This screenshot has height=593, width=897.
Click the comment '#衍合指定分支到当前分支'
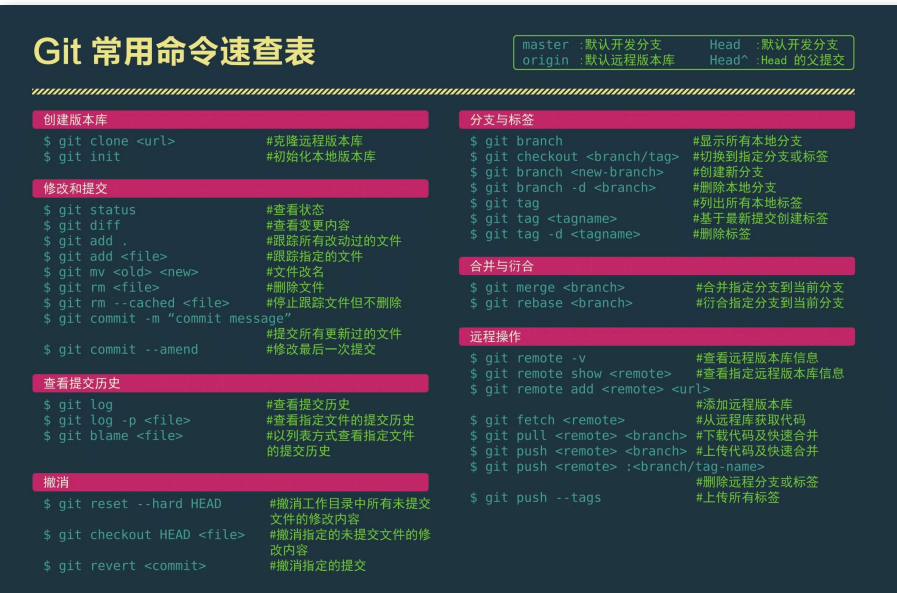(770, 303)
